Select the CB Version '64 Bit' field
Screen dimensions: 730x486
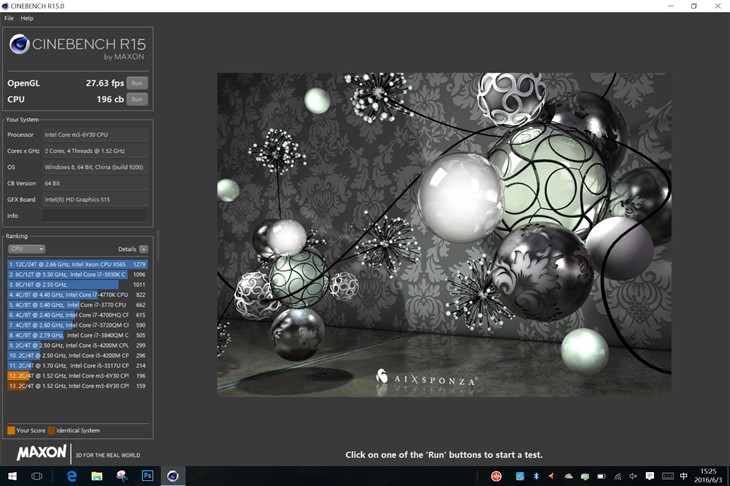coord(95,183)
